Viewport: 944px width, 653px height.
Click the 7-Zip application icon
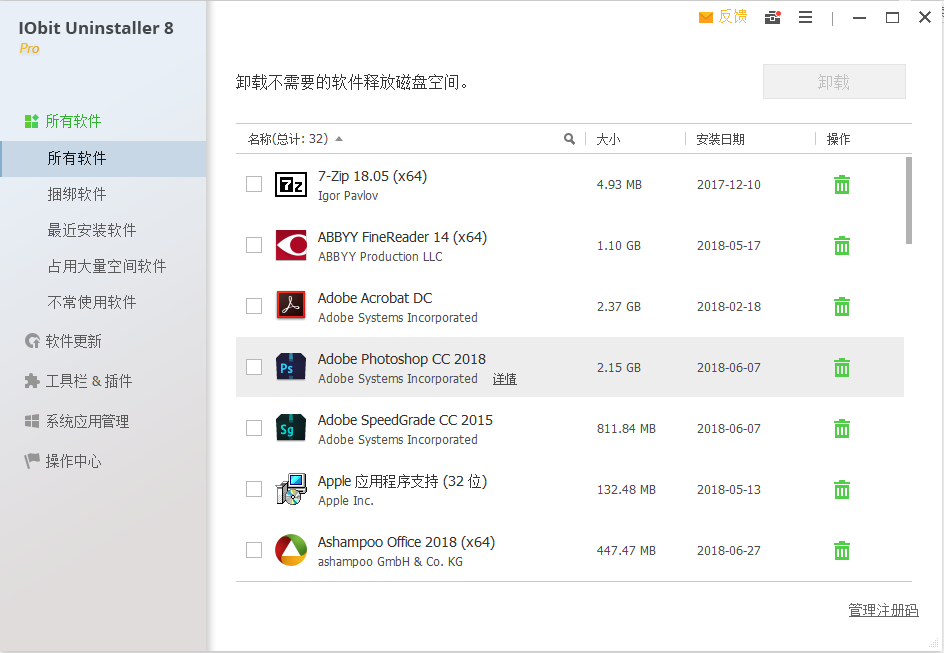pos(291,185)
